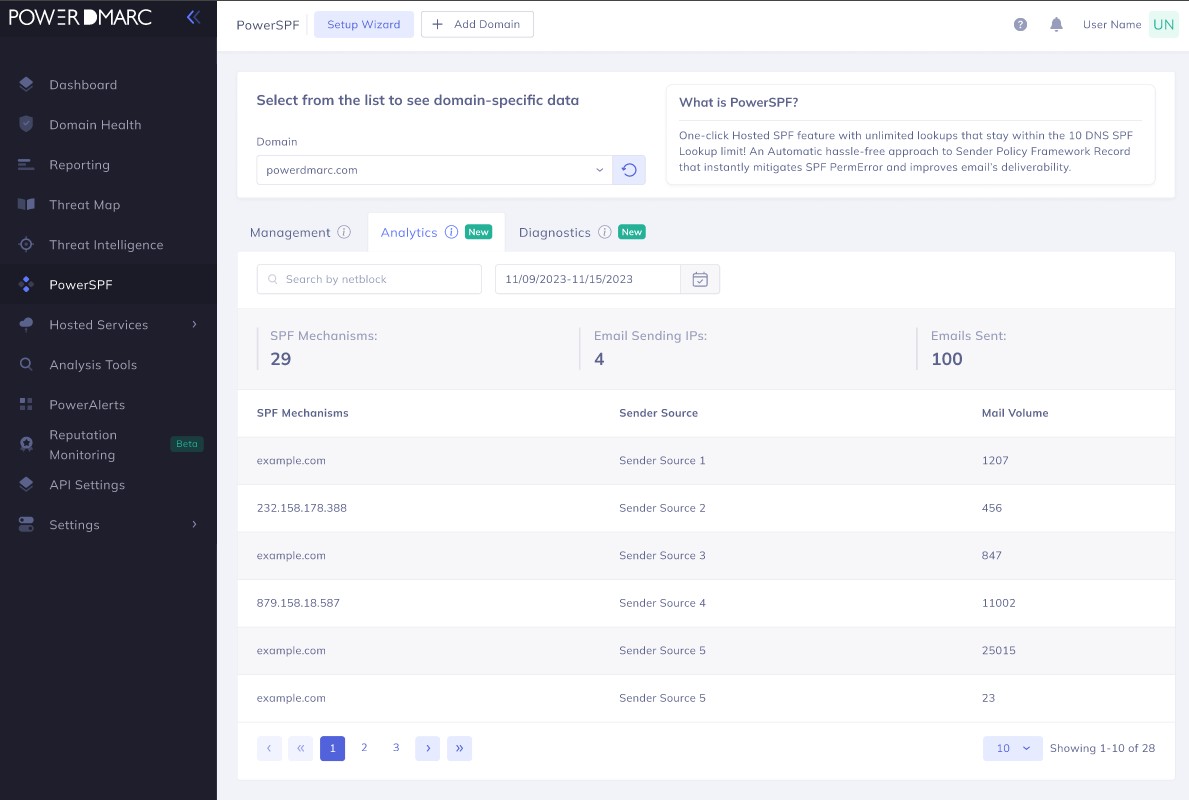Click the Sender Source 3 cell
The image size is (1189, 800).
pos(662,555)
